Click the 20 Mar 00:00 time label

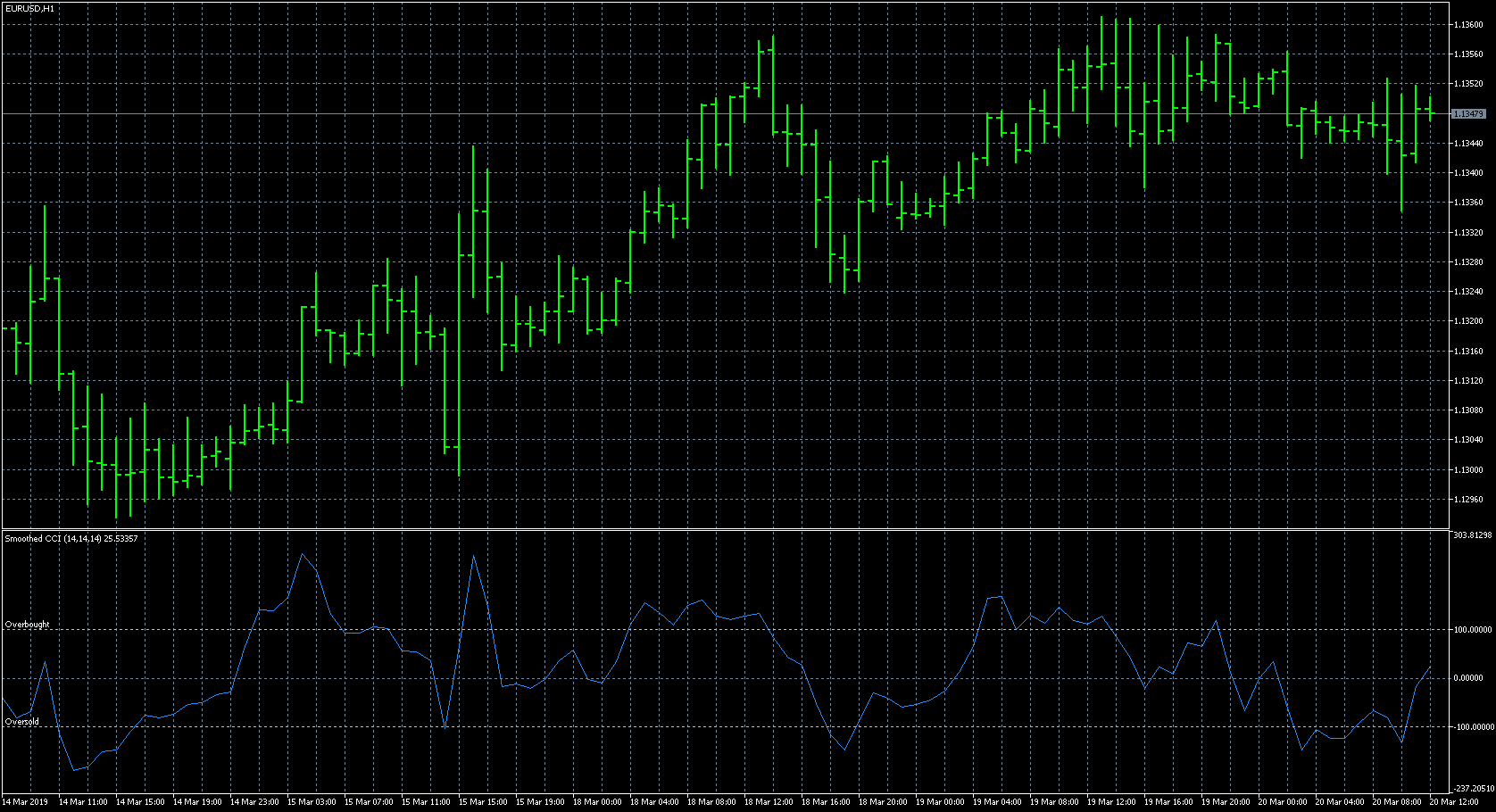tap(1283, 802)
